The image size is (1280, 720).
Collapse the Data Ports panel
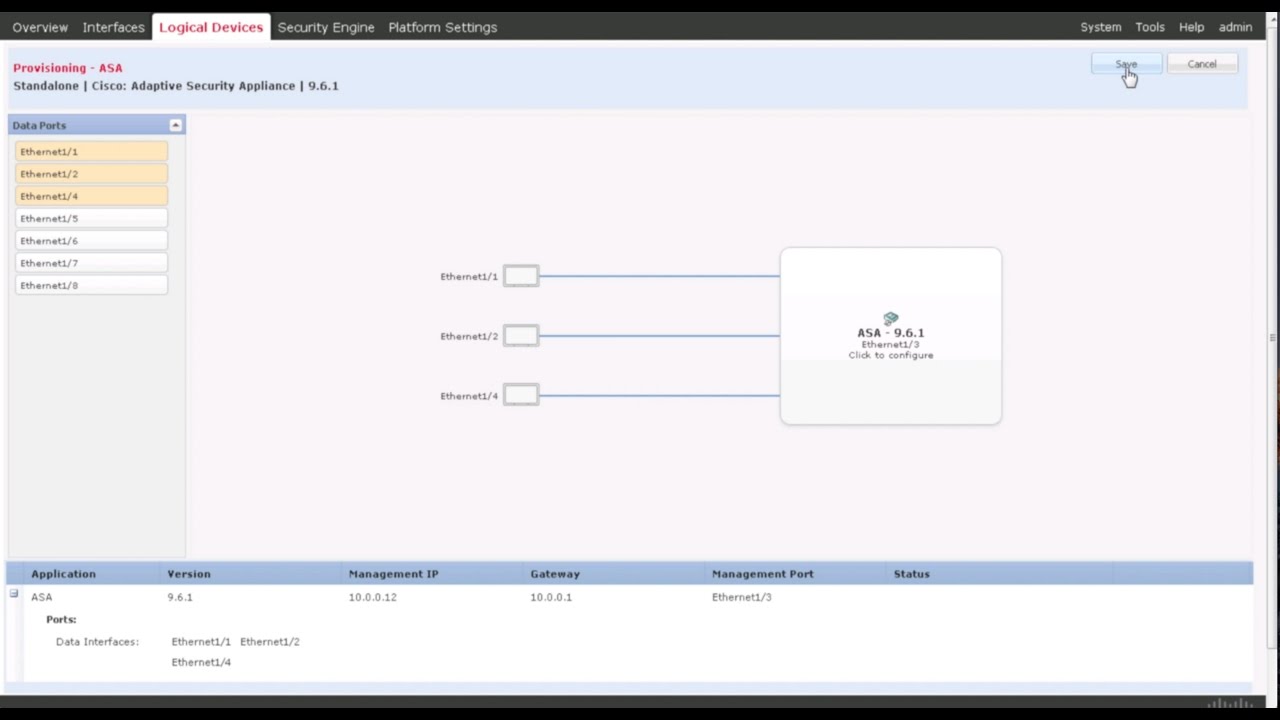coord(176,125)
